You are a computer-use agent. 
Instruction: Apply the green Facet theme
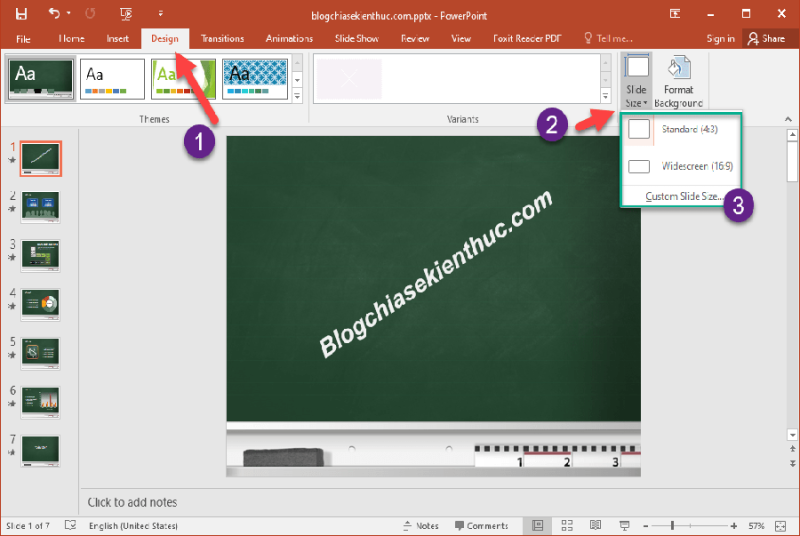click(183, 79)
